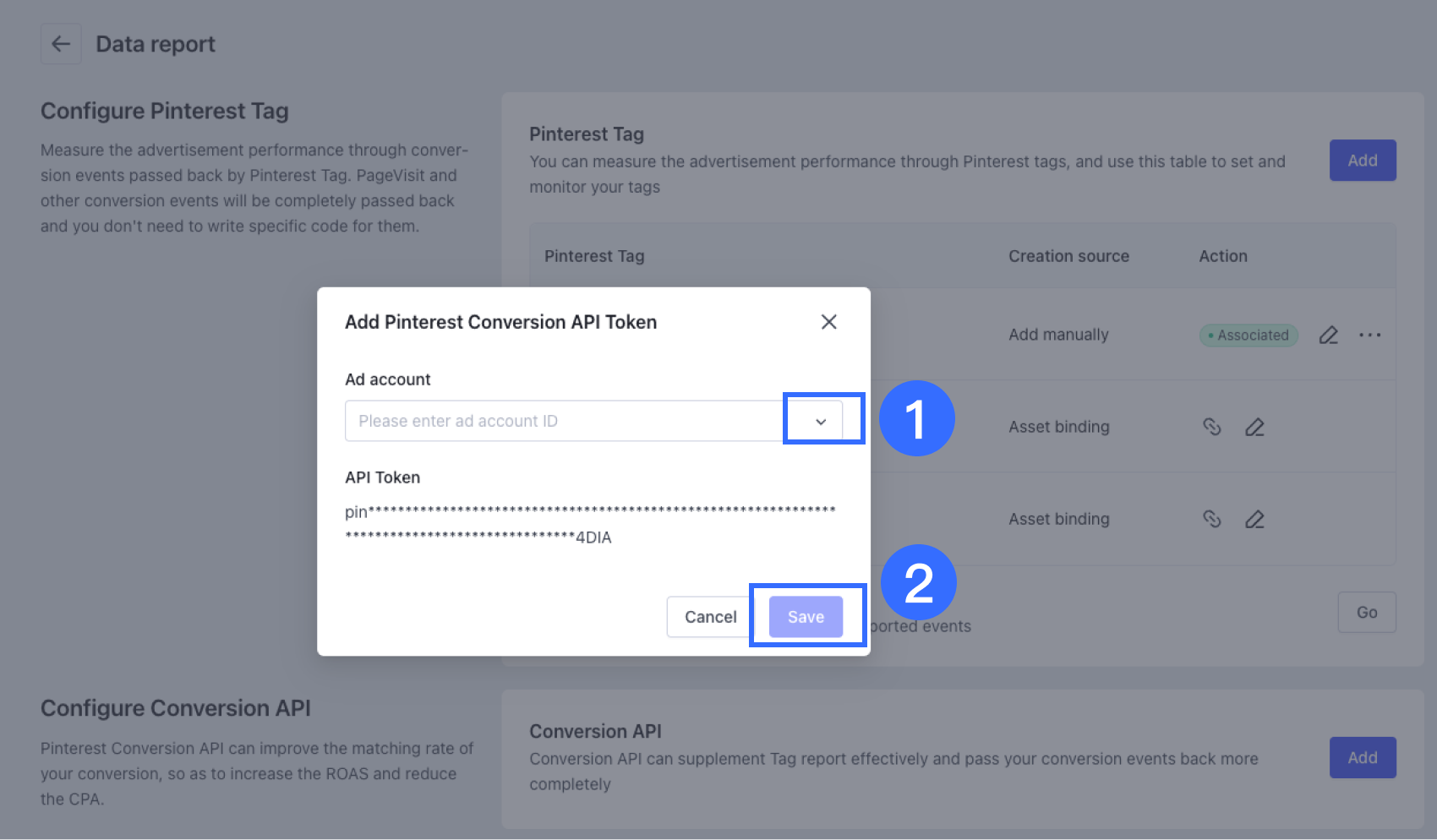Click the back arrow next to Data report
The image size is (1437, 840).
(x=60, y=43)
